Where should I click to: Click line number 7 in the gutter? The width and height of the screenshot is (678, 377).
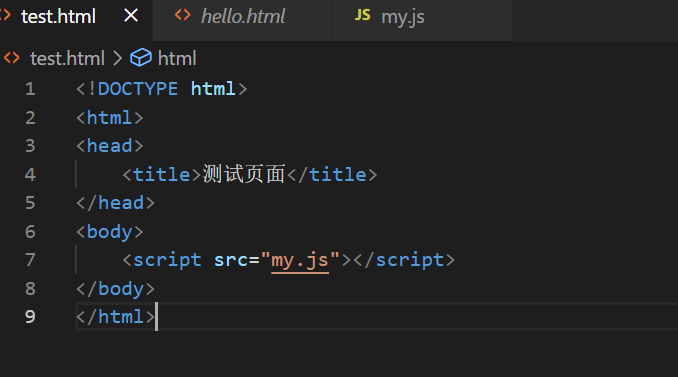tap(30, 260)
